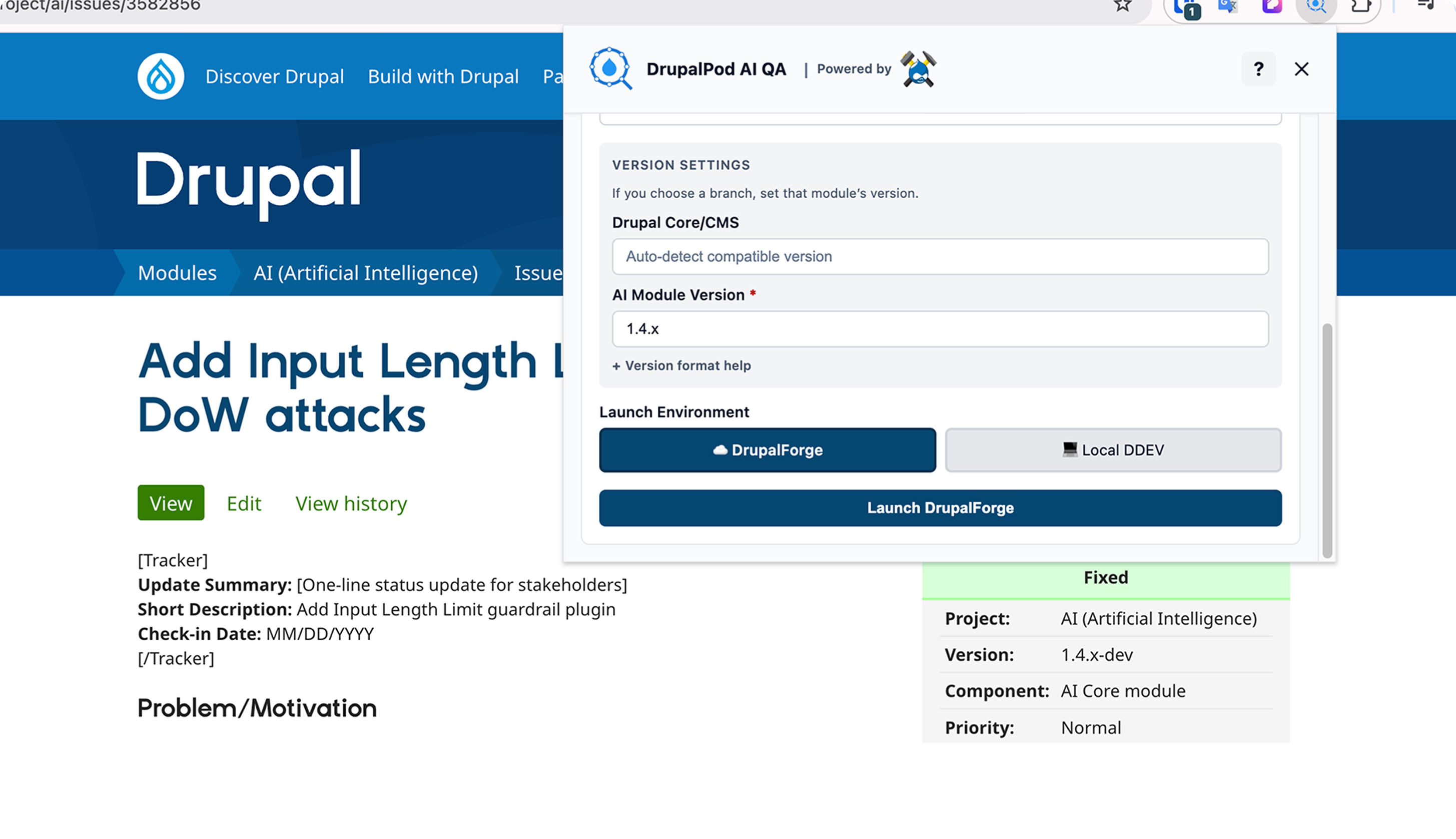Go to AI (Artificial Intelligence) breadcrumb
Viewport: 1456px width, 839px height.
click(365, 272)
